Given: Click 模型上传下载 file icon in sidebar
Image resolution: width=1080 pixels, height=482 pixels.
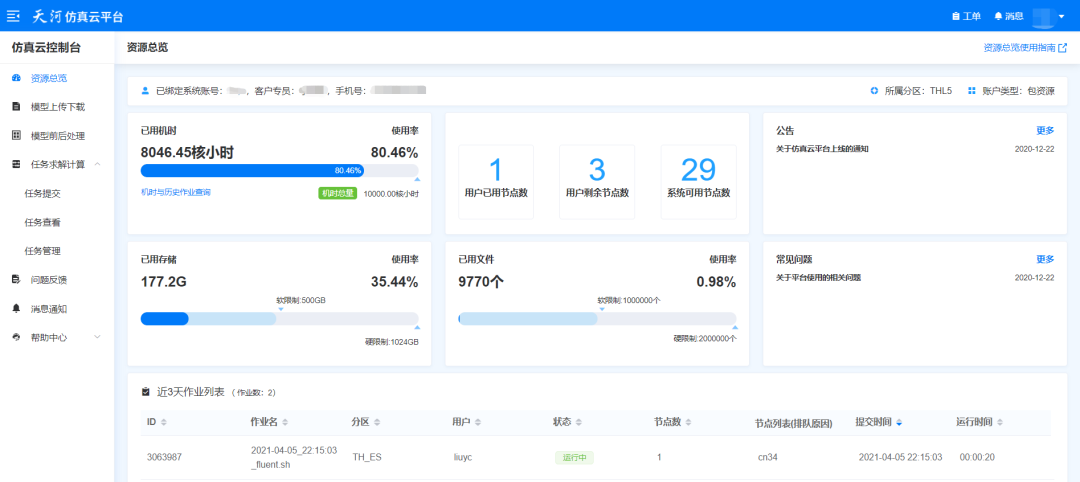Looking at the screenshot, I should coord(16,107).
